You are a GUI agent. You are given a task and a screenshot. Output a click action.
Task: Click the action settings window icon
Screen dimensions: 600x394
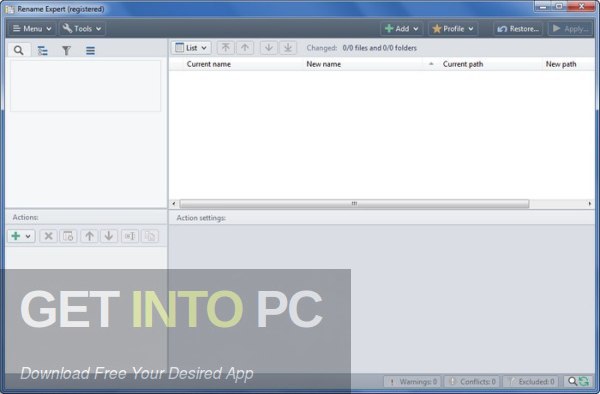coord(68,236)
